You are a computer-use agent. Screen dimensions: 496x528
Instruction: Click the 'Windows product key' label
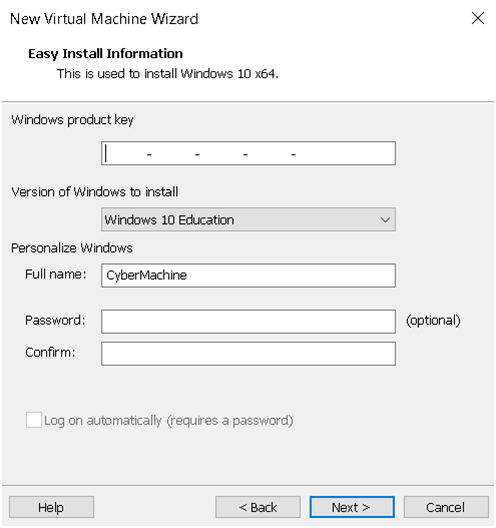[x=72, y=120]
